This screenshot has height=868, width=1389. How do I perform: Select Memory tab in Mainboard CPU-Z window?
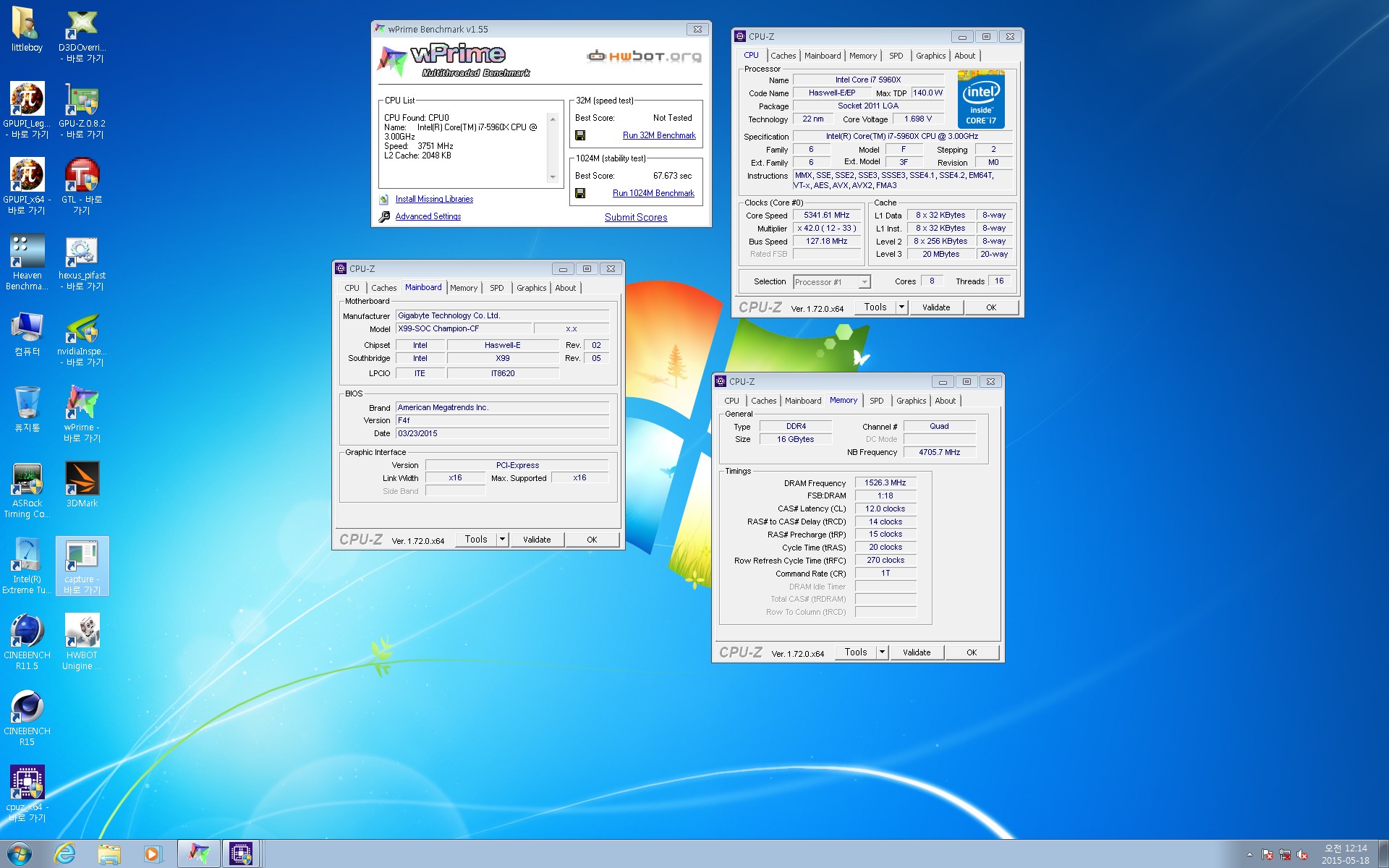click(x=464, y=288)
